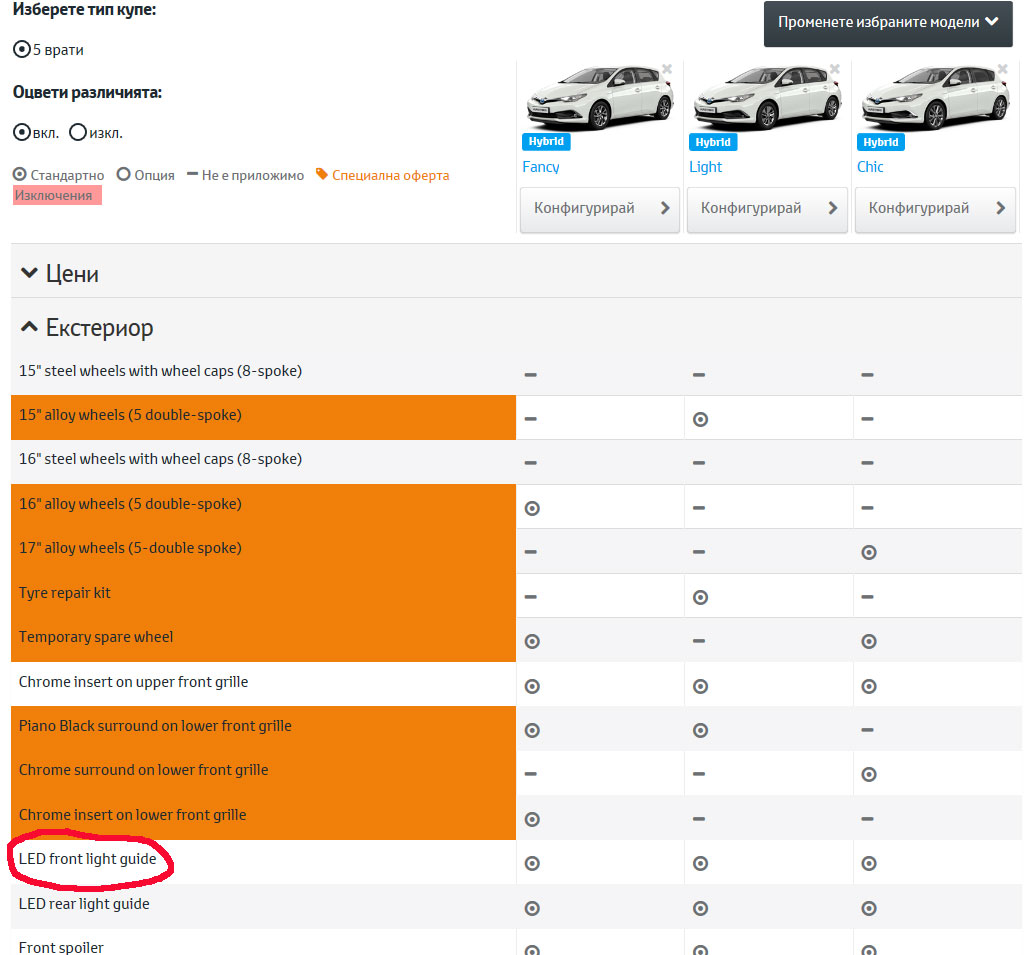
Task: Open Променете избраните модели dropdown
Action: 888,22
